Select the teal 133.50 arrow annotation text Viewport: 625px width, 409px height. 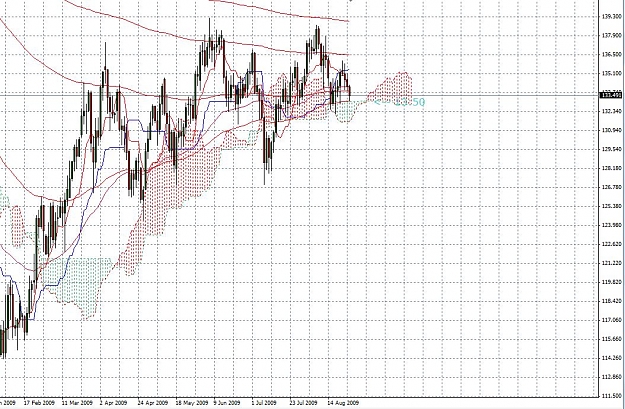point(400,102)
